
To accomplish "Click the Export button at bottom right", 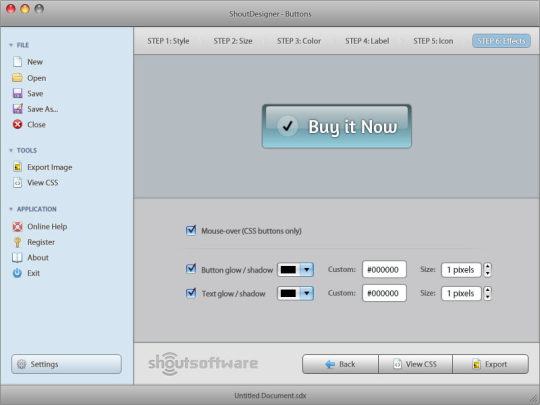I will (490, 364).
